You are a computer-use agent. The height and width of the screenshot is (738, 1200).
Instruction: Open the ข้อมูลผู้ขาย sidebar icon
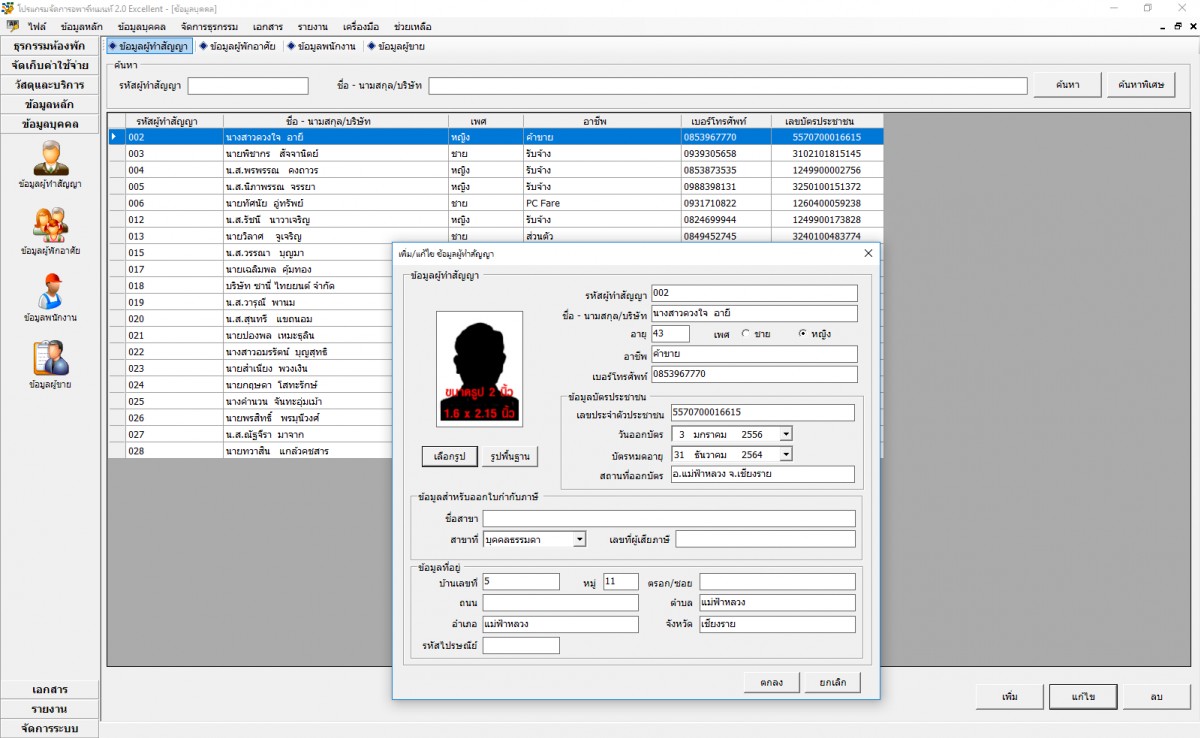click(50, 358)
